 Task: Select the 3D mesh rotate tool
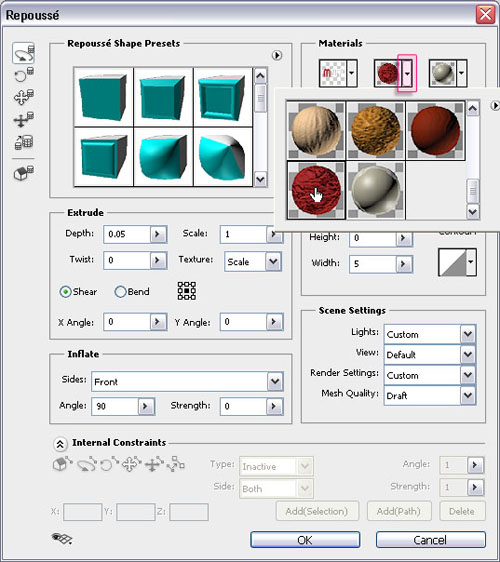(x=24, y=53)
